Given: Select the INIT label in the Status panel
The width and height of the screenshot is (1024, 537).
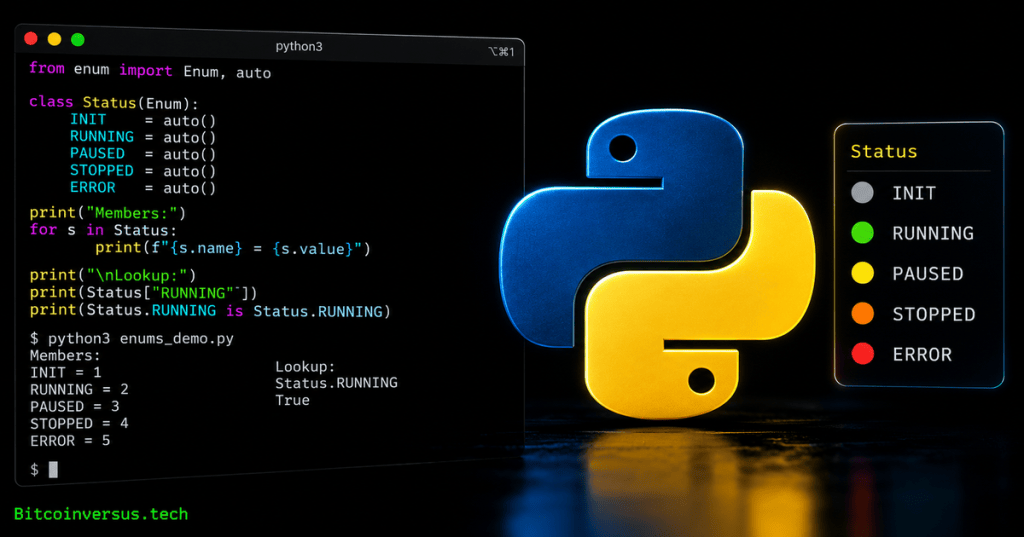Looking at the screenshot, I should (x=914, y=193).
